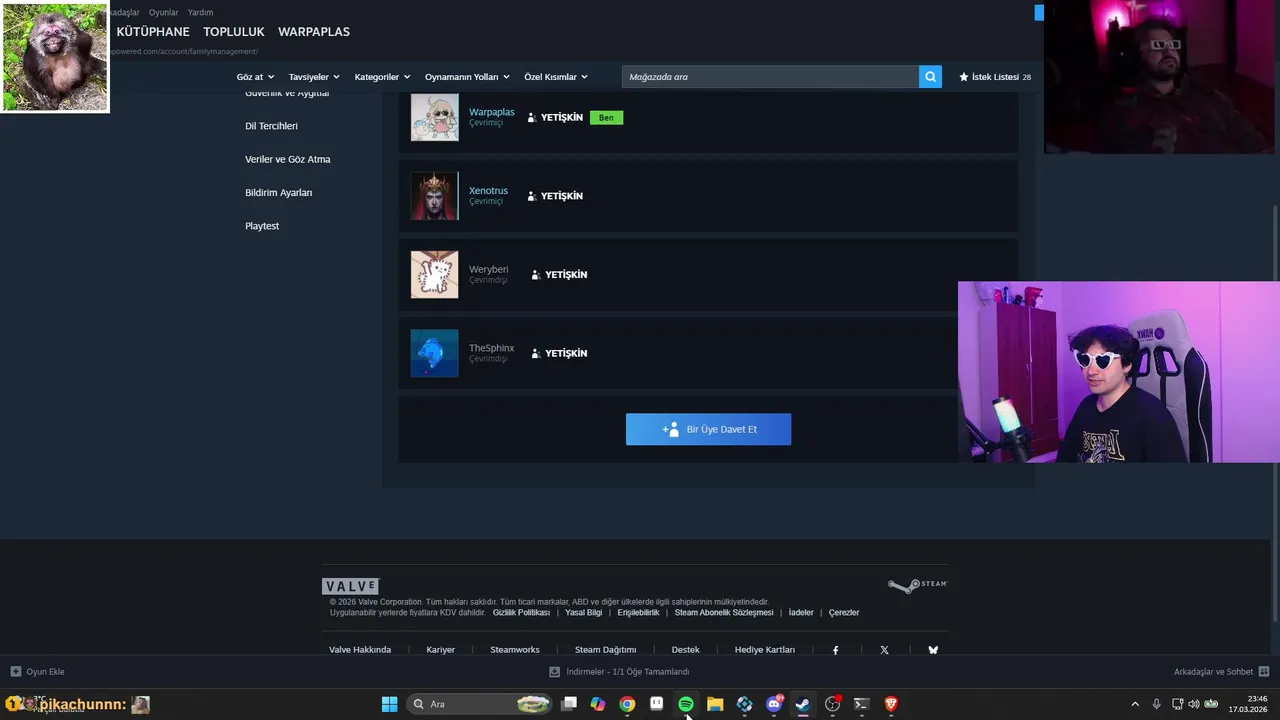
Task: Open the Oyunlar menu
Action: tap(163, 12)
